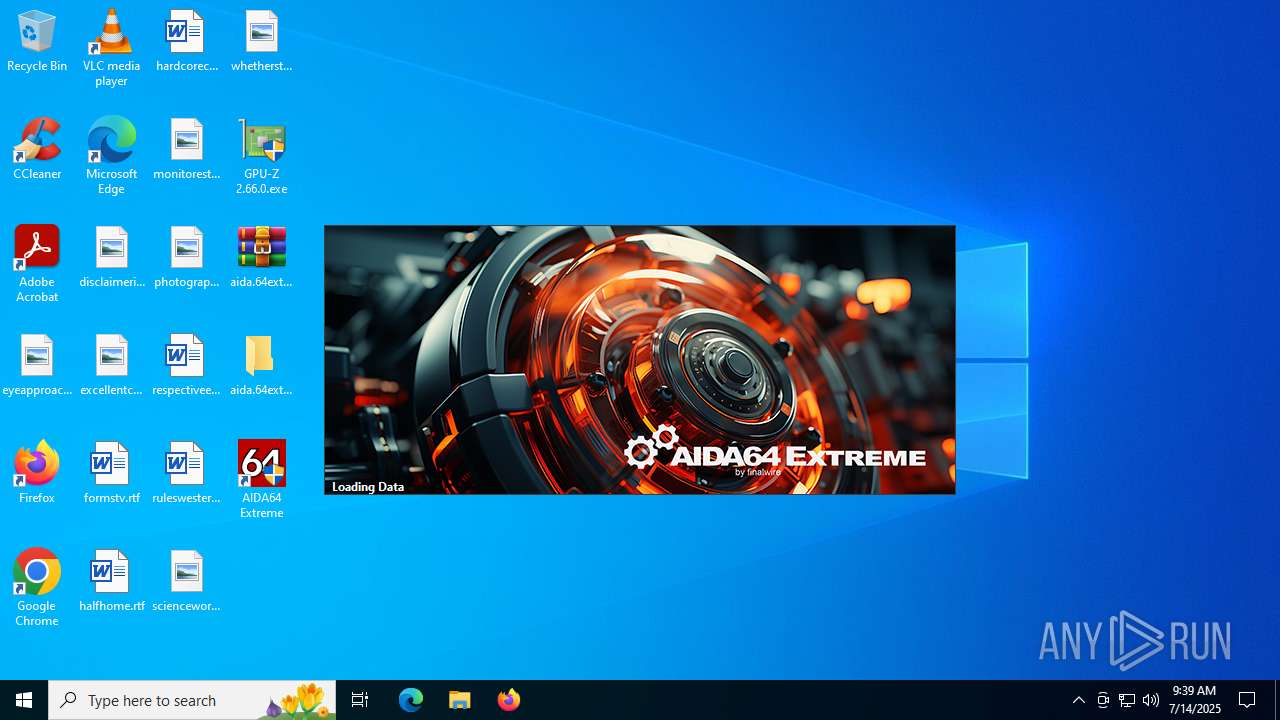Select the respectivee... Word document
The image size is (1280, 720).
pos(186,365)
